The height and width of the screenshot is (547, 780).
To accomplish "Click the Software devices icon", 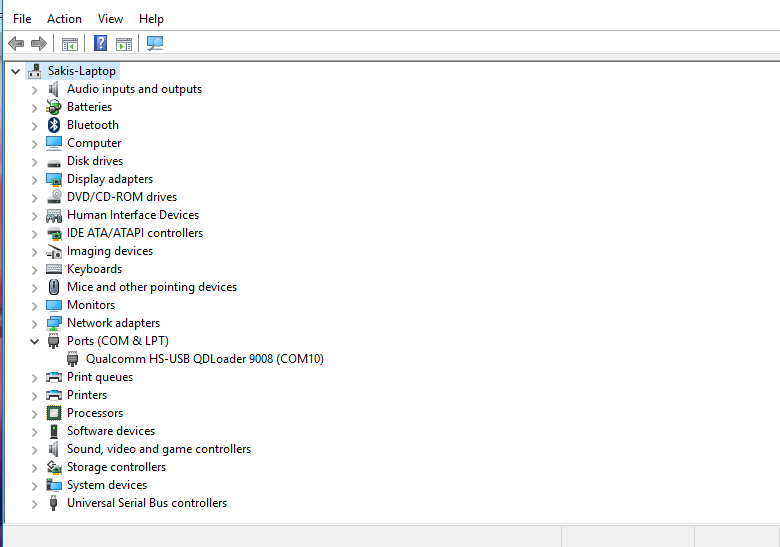I will 54,431.
